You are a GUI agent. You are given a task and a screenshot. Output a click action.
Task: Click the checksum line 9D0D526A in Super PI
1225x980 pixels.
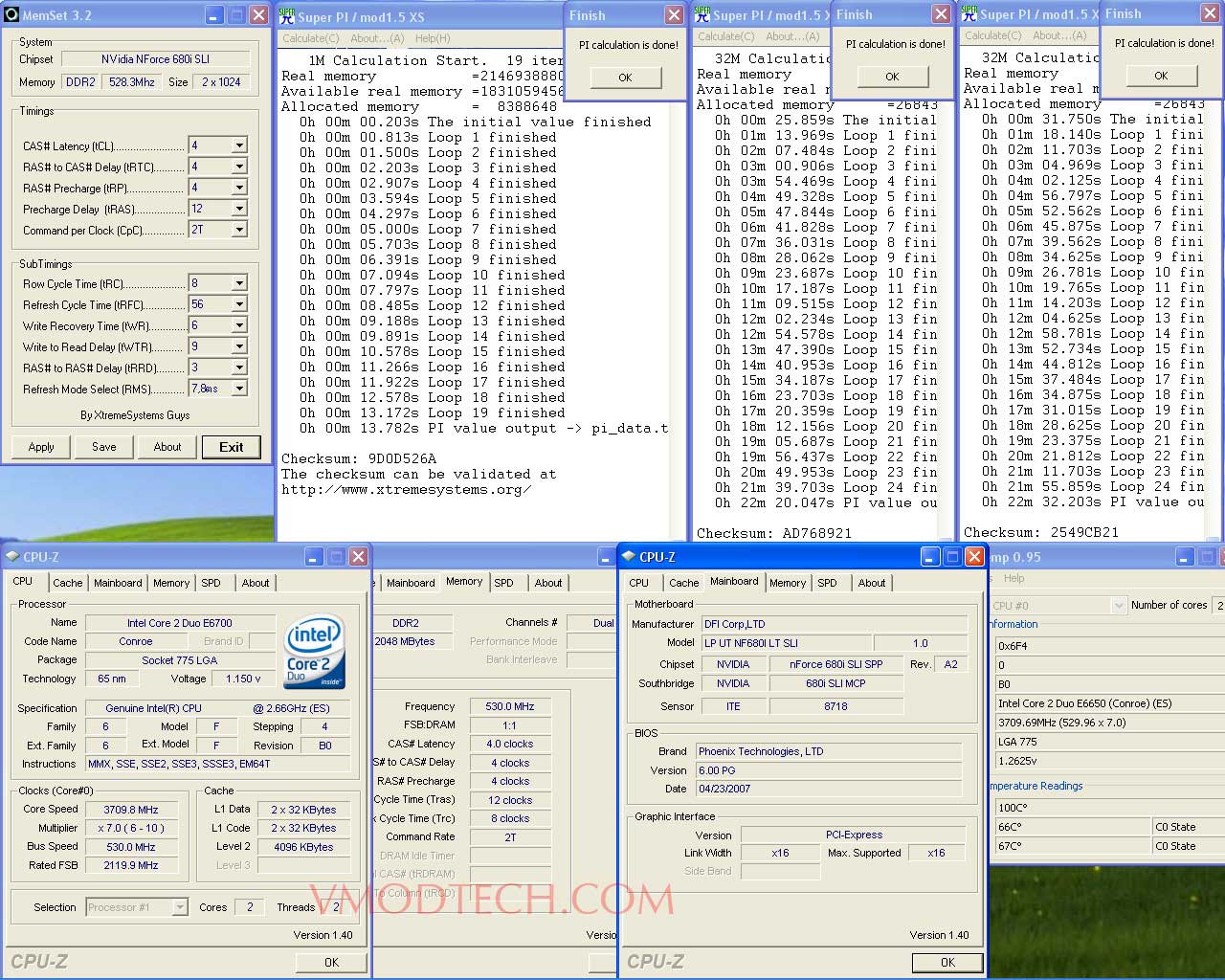coord(359,458)
